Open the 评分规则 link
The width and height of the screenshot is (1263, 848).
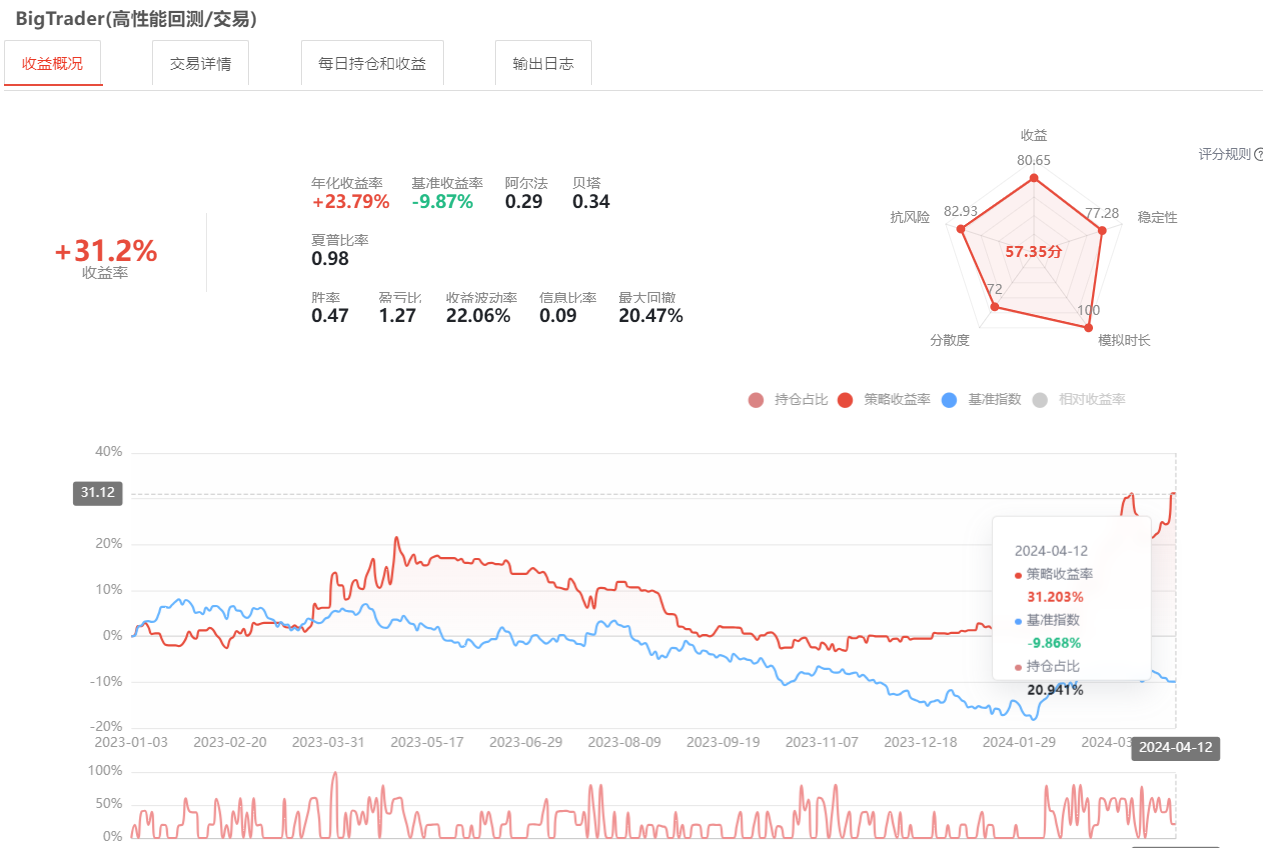[1224, 155]
